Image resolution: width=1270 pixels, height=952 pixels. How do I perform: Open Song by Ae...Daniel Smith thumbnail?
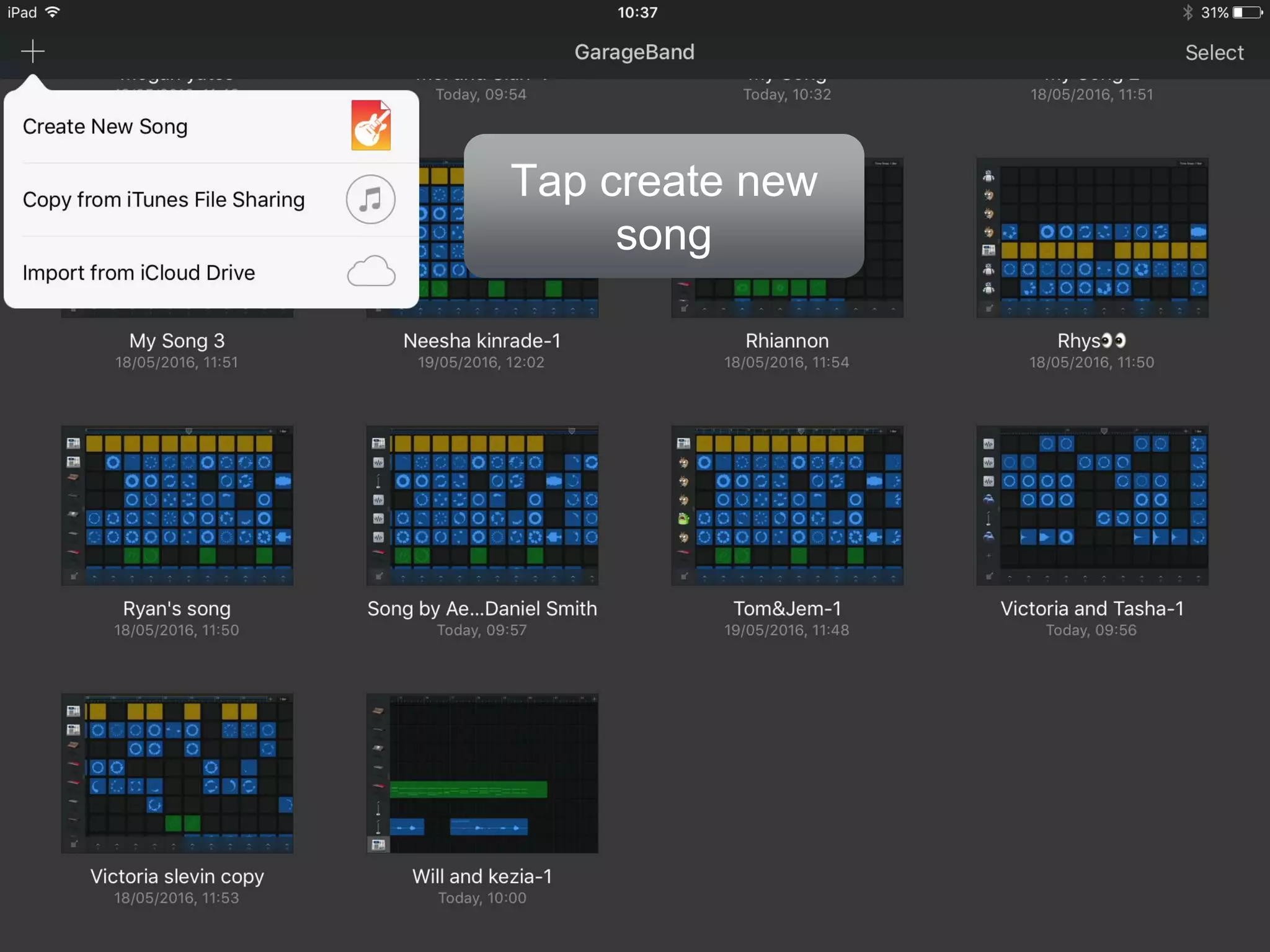(x=482, y=506)
